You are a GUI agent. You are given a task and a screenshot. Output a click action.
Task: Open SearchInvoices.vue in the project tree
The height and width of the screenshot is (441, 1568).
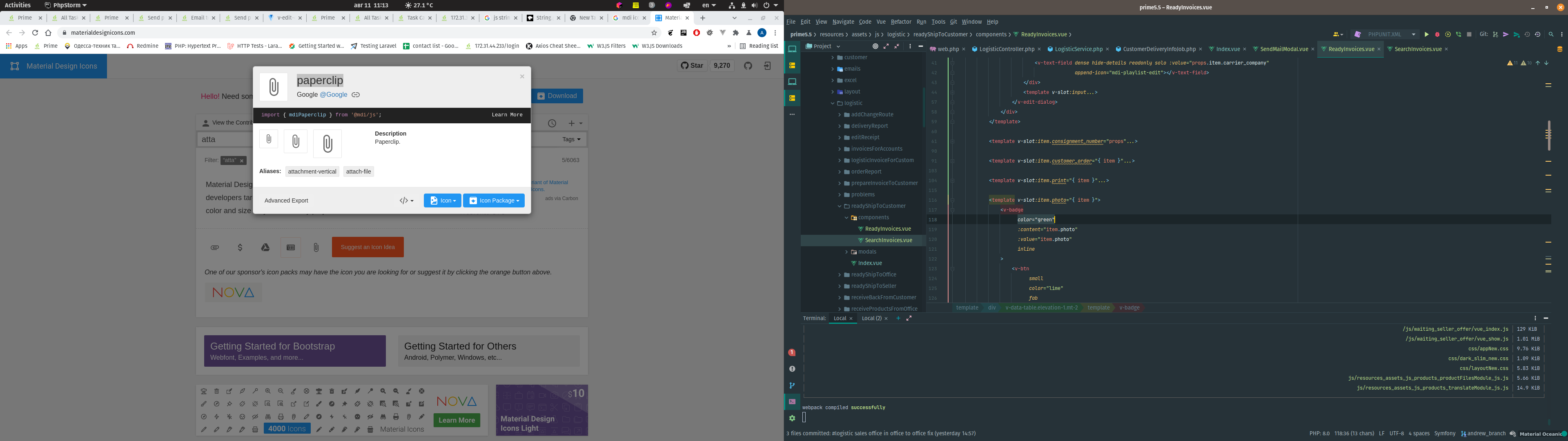tap(888, 241)
